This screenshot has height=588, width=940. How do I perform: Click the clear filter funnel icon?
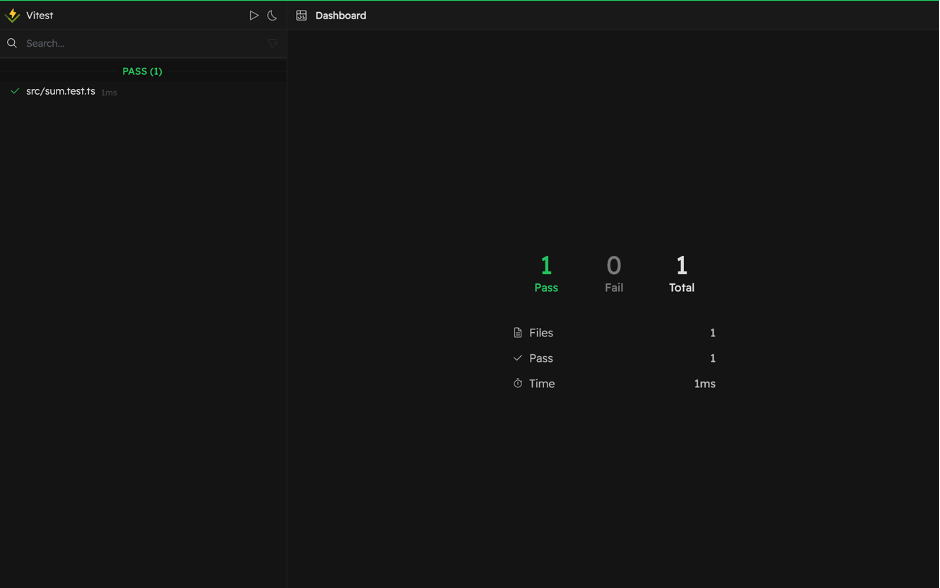[272, 43]
